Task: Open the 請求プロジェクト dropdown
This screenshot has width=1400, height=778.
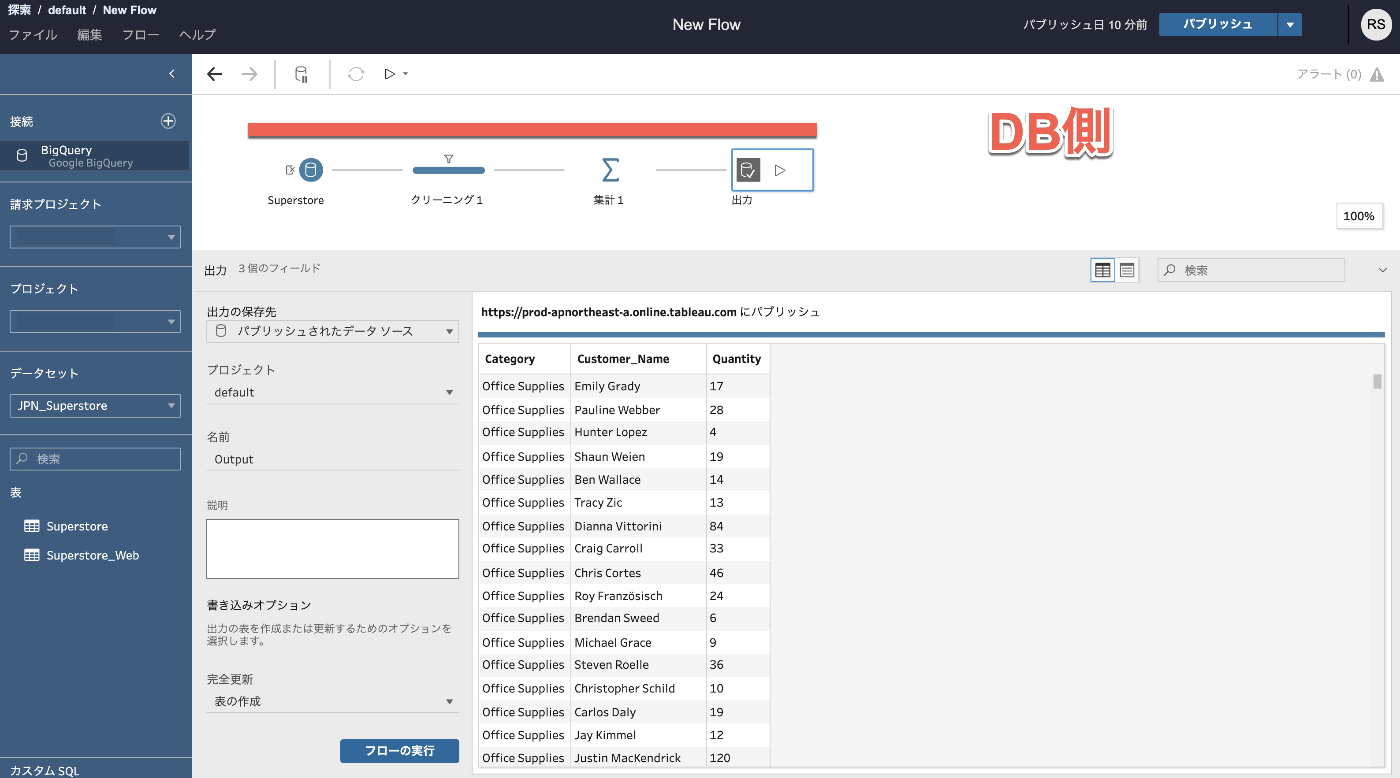Action: click(x=95, y=237)
